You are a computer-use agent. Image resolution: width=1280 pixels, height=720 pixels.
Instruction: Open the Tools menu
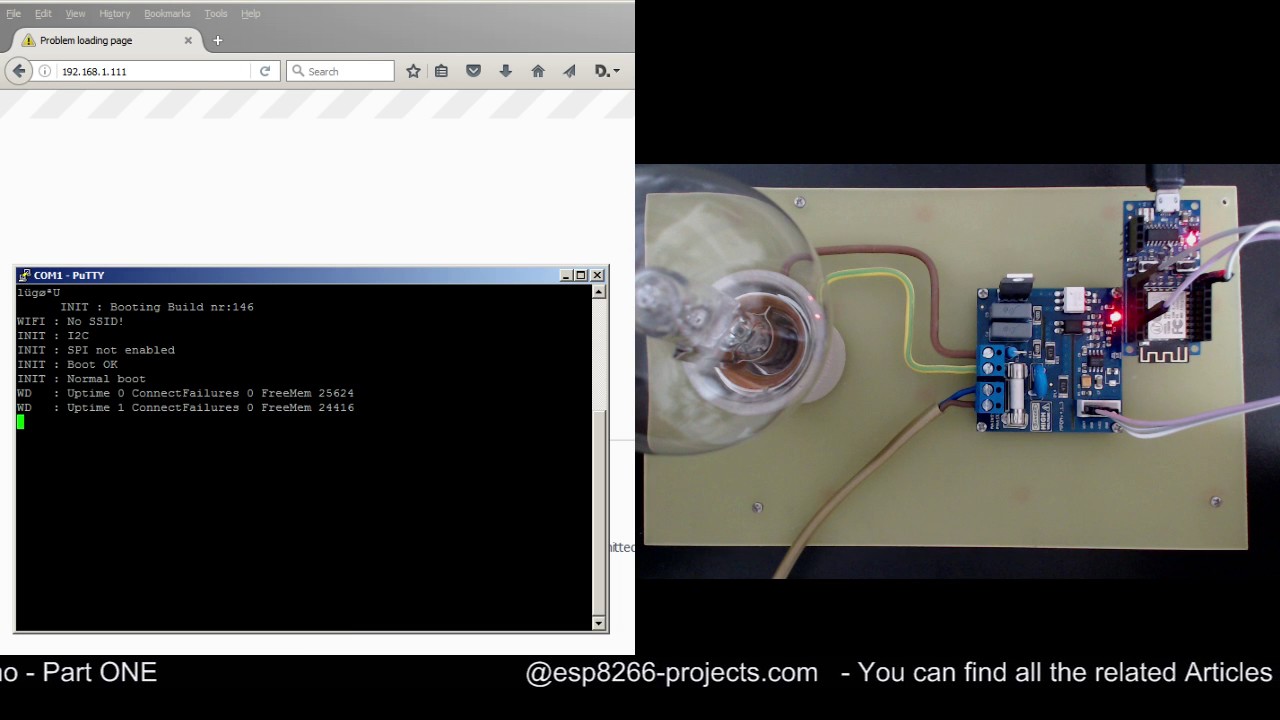tap(215, 14)
